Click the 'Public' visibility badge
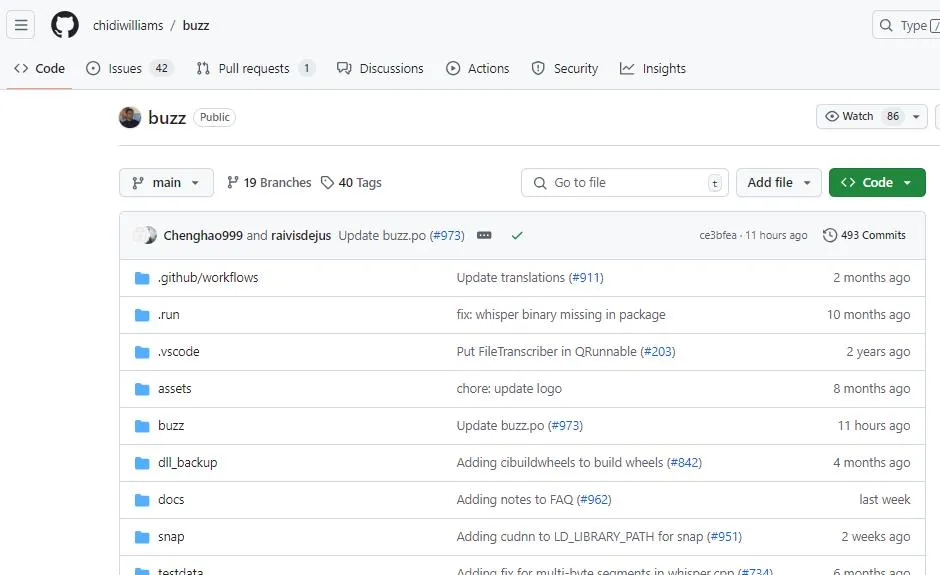940x575 pixels. pos(215,117)
